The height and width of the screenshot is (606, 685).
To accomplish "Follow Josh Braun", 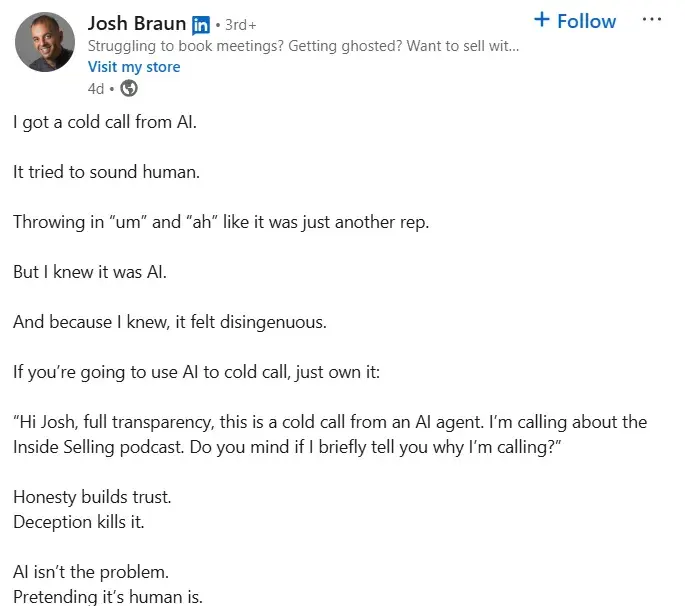I will (x=575, y=20).
